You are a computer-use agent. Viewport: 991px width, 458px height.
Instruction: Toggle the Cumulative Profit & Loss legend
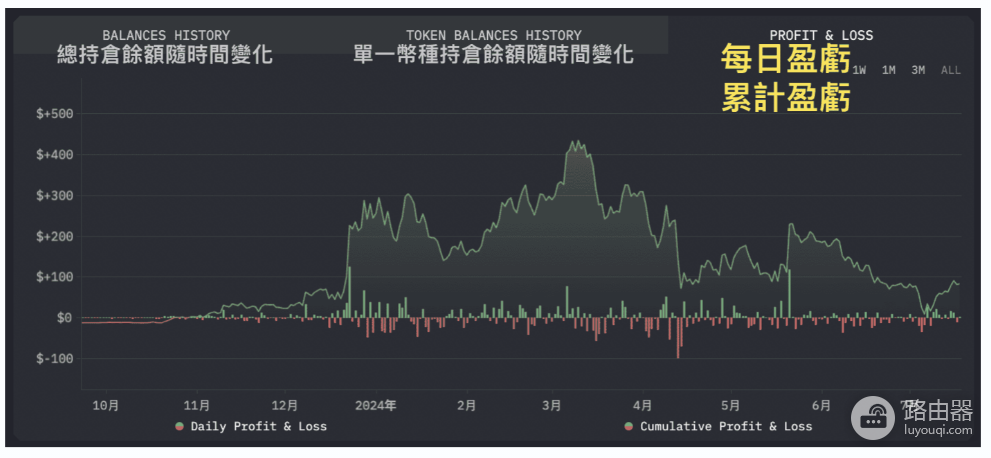point(719,426)
